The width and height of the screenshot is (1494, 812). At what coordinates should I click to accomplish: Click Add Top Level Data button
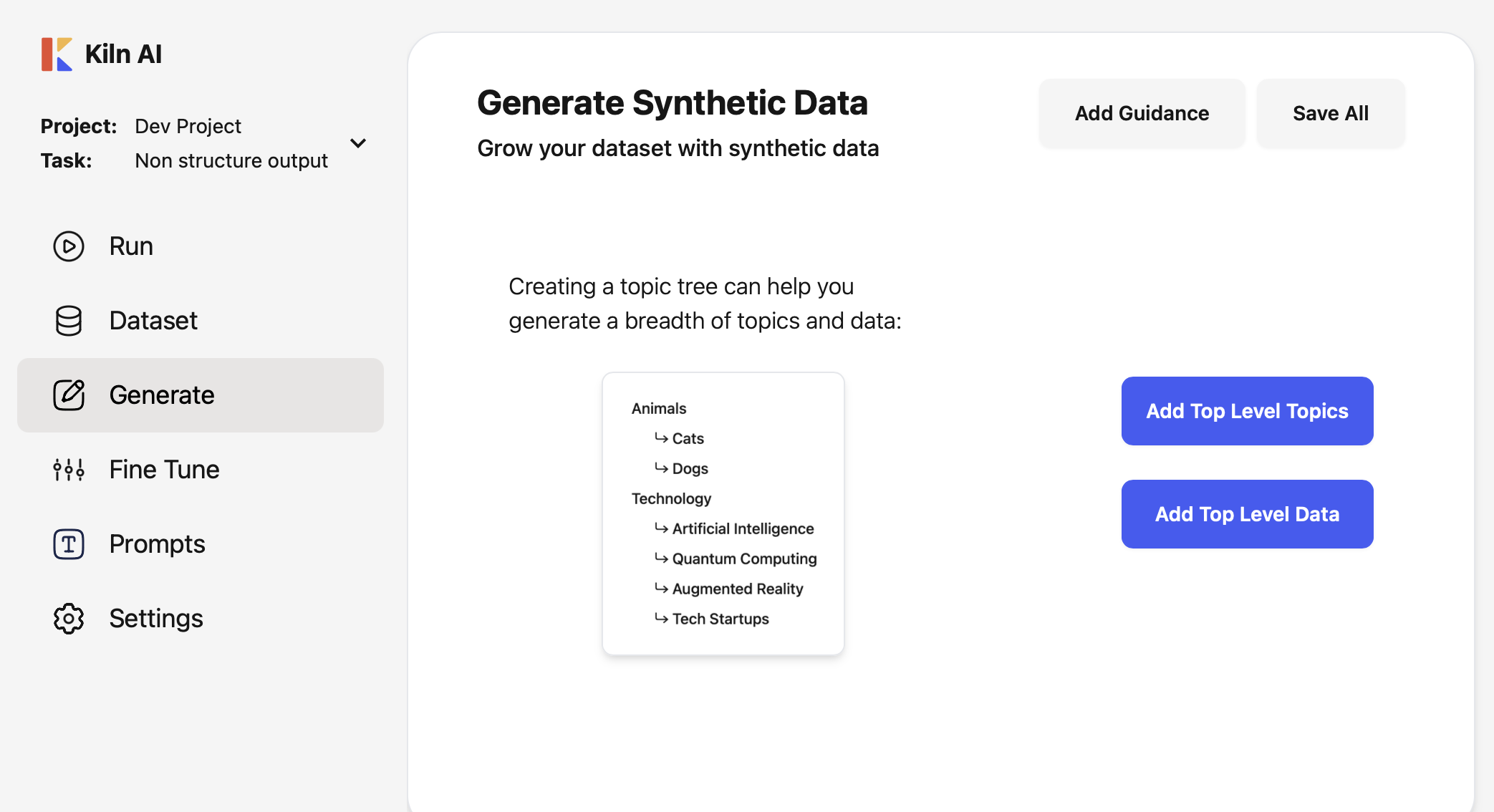tap(1247, 514)
